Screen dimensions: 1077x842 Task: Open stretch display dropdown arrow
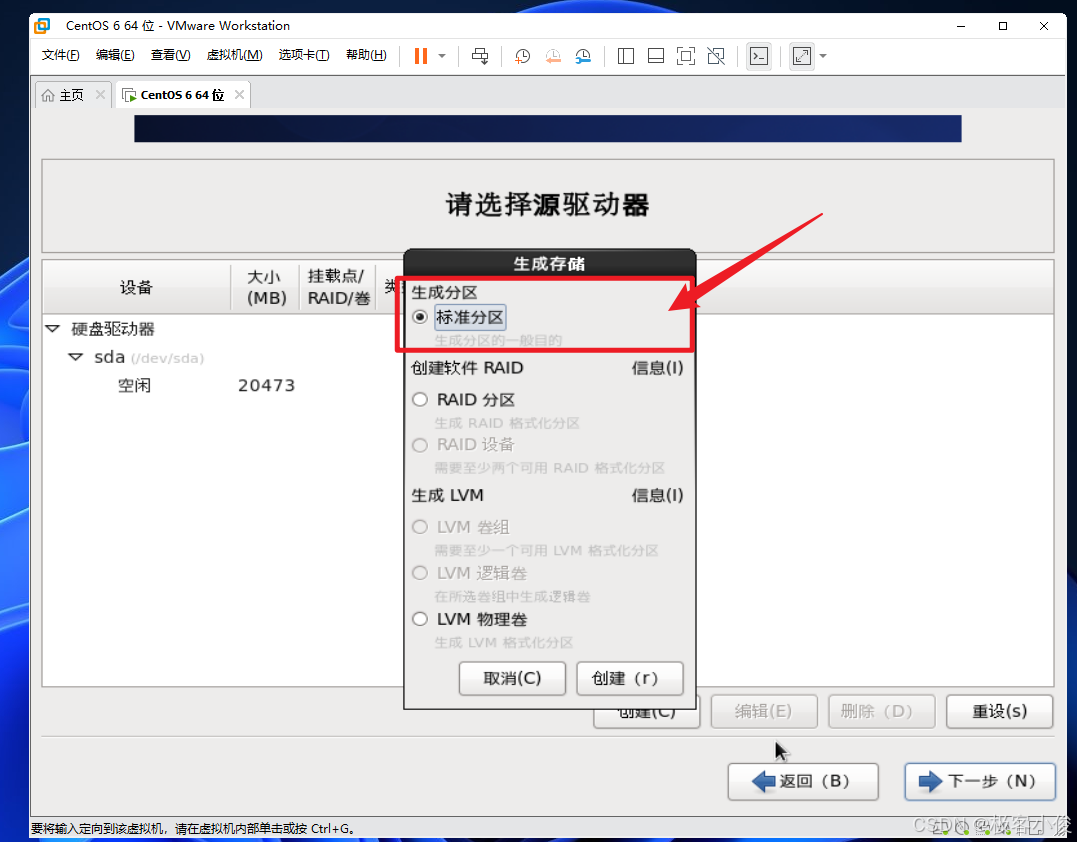[x=823, y=56]
